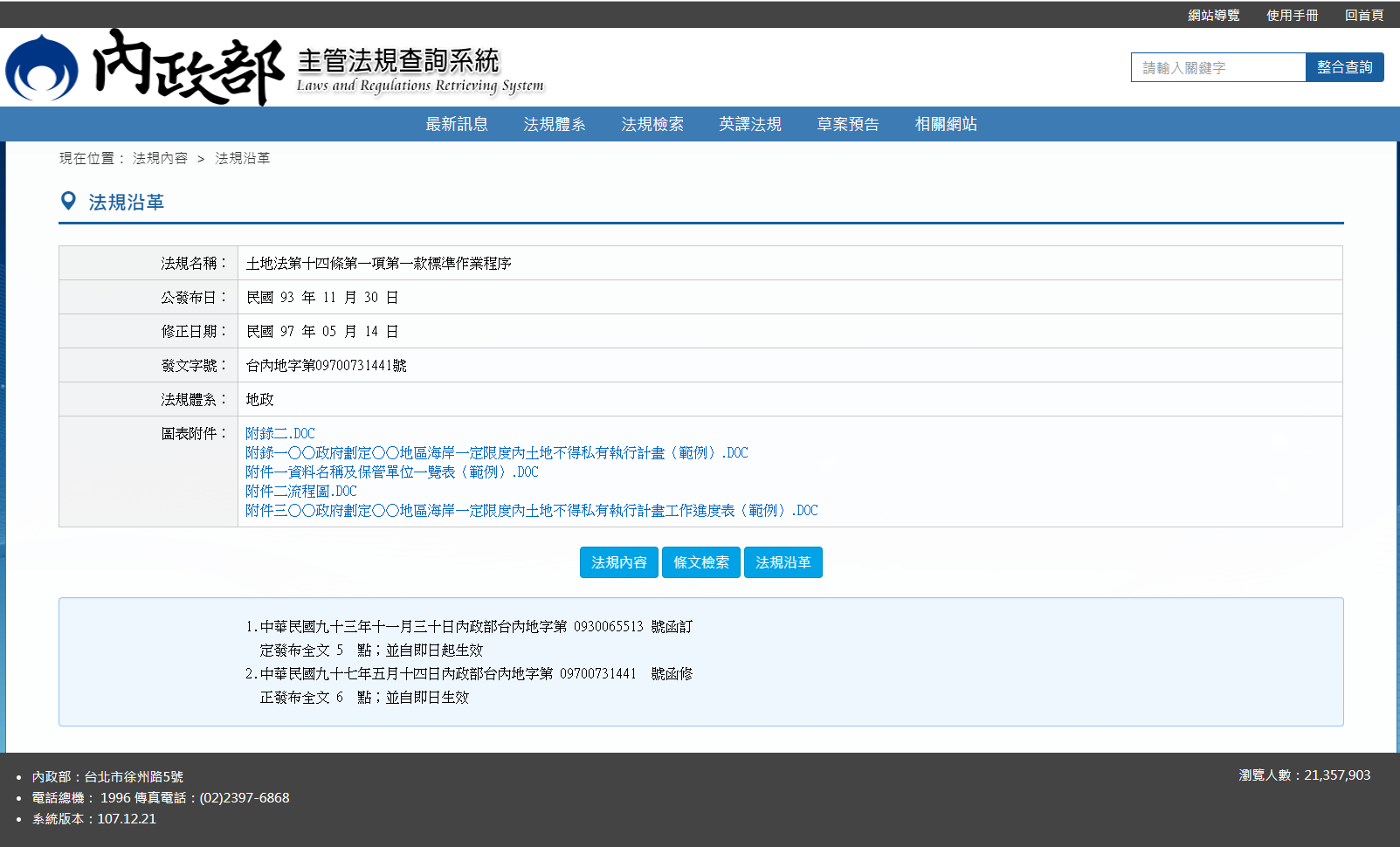Click the blue 法規內容 button
Screen dimensions: 1400x847
click(618, 562)
